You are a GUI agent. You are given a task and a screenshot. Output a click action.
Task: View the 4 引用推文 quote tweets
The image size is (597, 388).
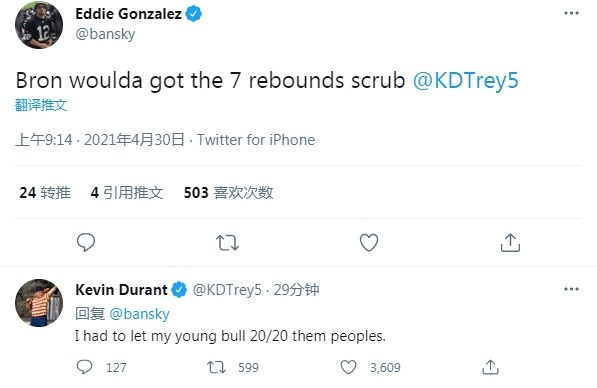pos(127,193)
